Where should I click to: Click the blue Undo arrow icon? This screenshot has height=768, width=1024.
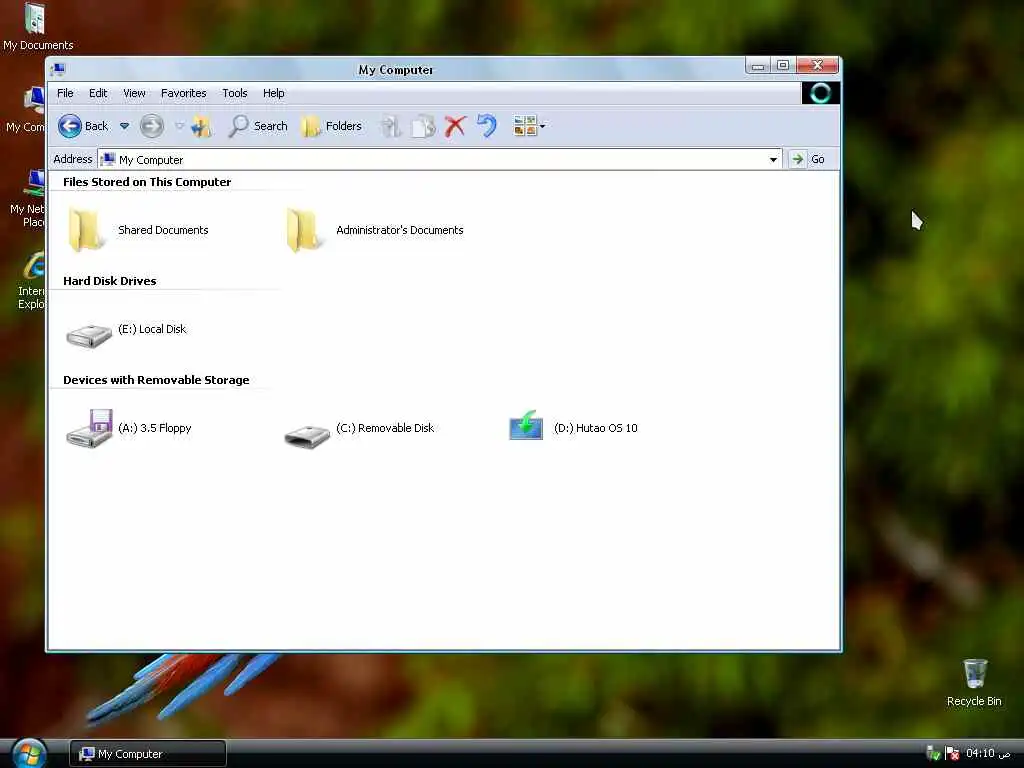coord(487,126)
